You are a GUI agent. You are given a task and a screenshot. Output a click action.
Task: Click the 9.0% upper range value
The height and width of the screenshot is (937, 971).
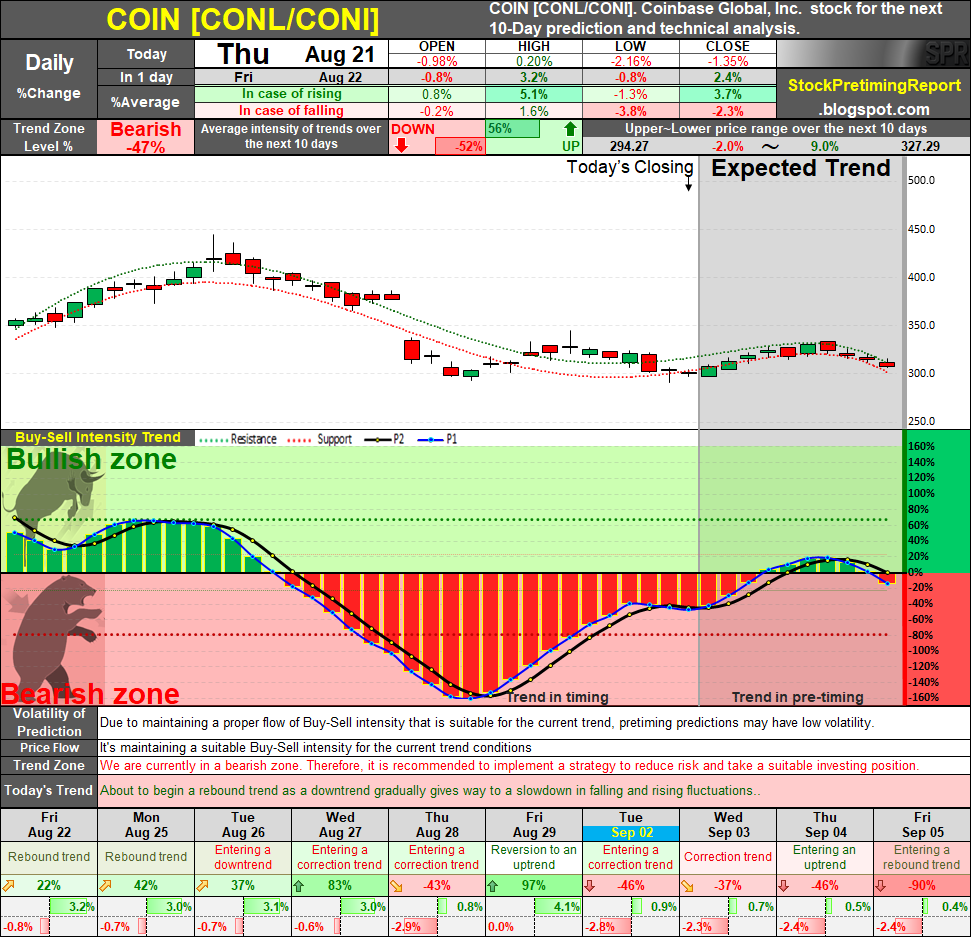824,146
